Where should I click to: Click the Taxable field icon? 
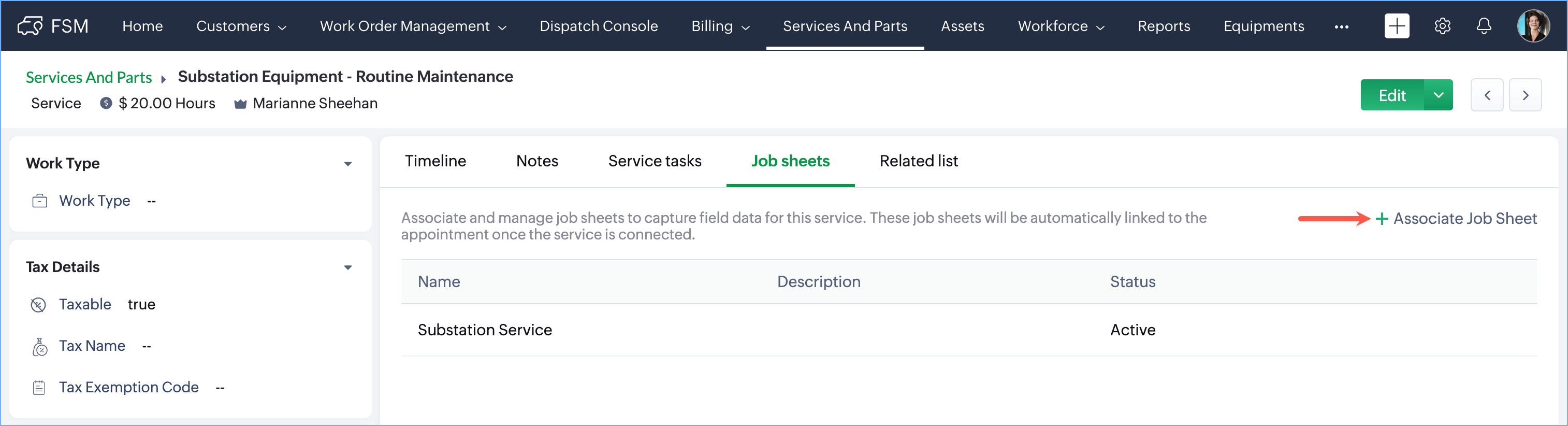tap(38, 305)
